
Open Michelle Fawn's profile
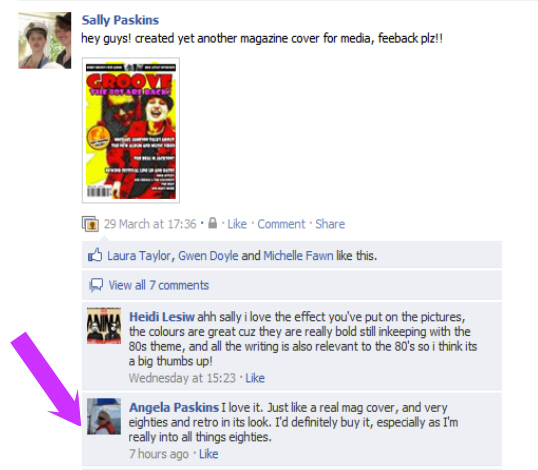pos(298,256)
